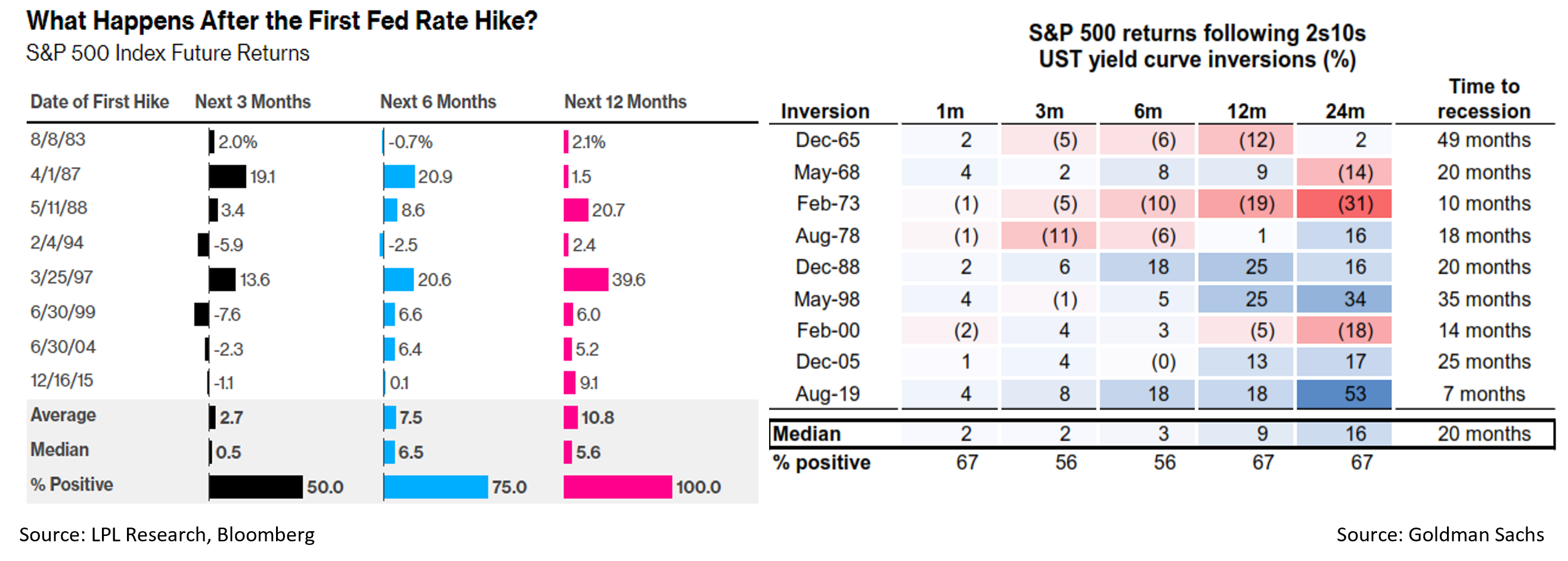The height and width of the screenshot is (561, 1568).
Task: Click the "Average" row label
Action: pyautogui.click(x=63, y=415)
